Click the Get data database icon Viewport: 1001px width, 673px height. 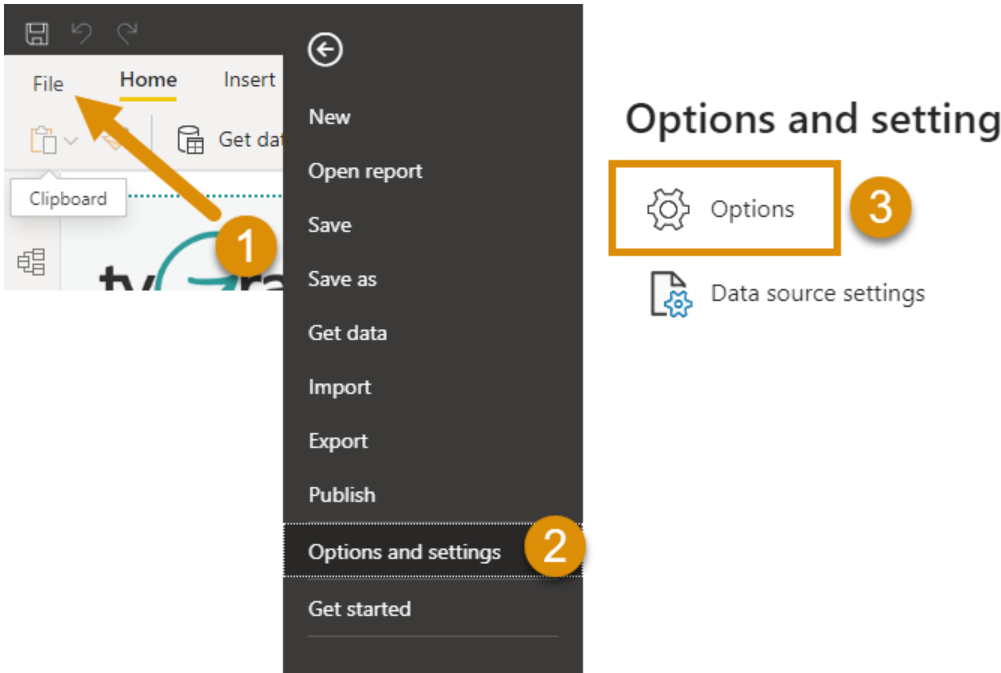(x=190, y=140)
